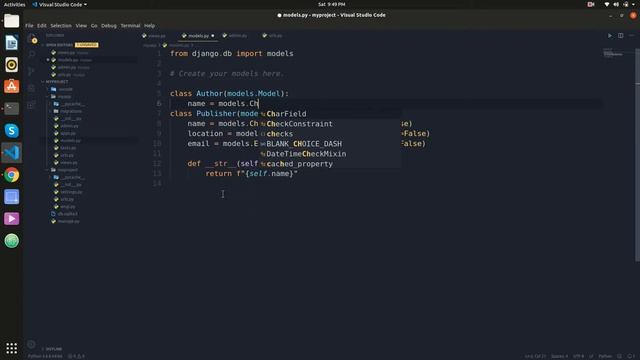The height and width of the screenshot is (360, 640).
Task: Open the Debug menu
Action: [109, 25]
